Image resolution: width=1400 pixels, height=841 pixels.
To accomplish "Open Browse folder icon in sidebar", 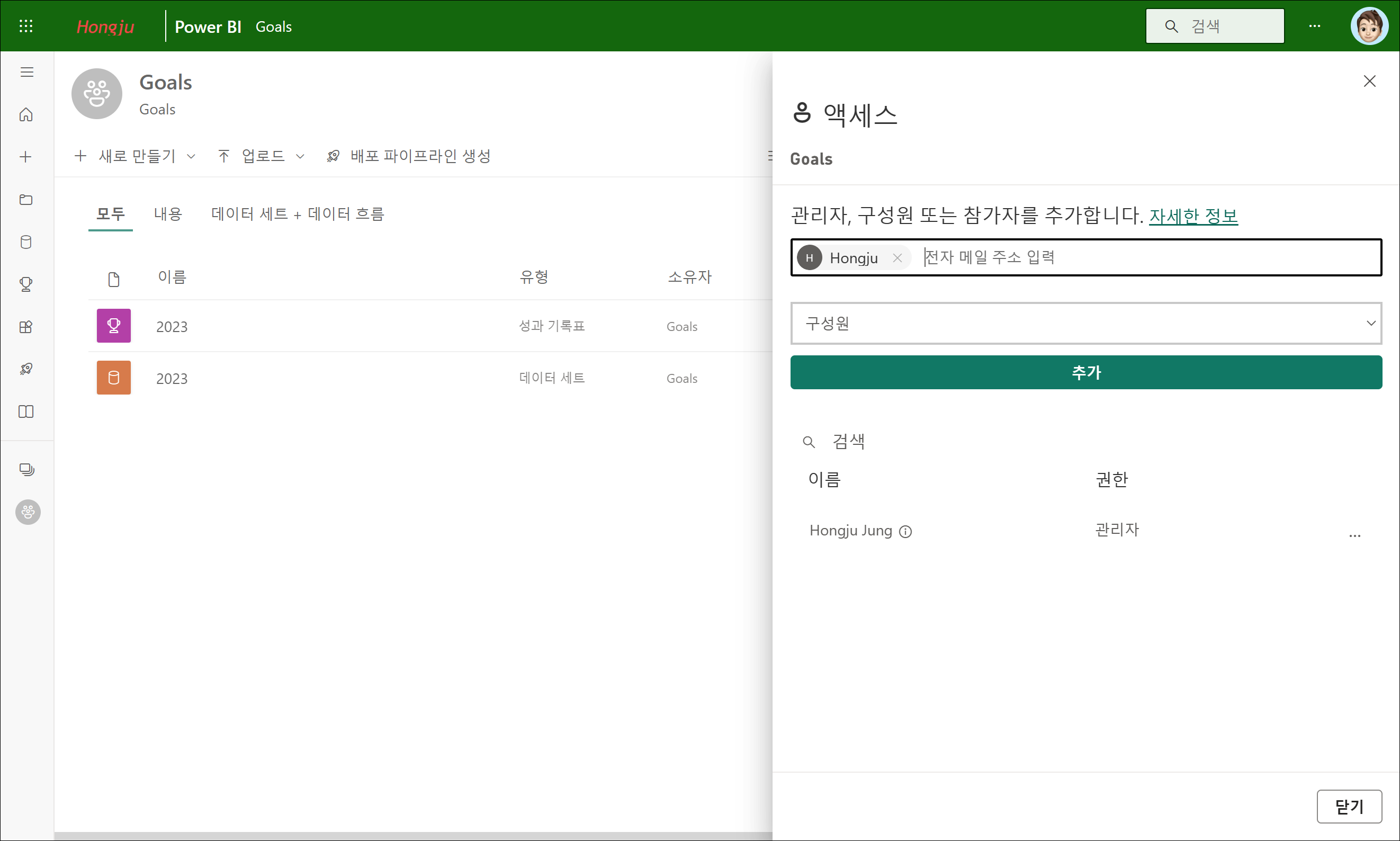I will coord(26,200).
